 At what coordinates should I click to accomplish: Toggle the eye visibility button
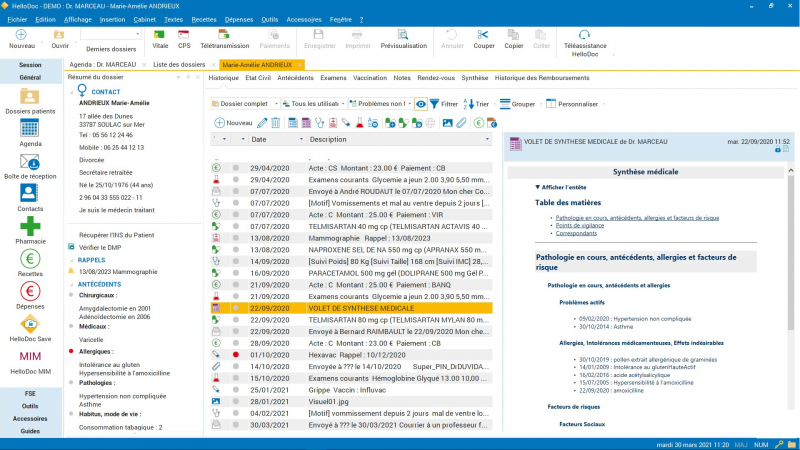(x=421, y=104)
